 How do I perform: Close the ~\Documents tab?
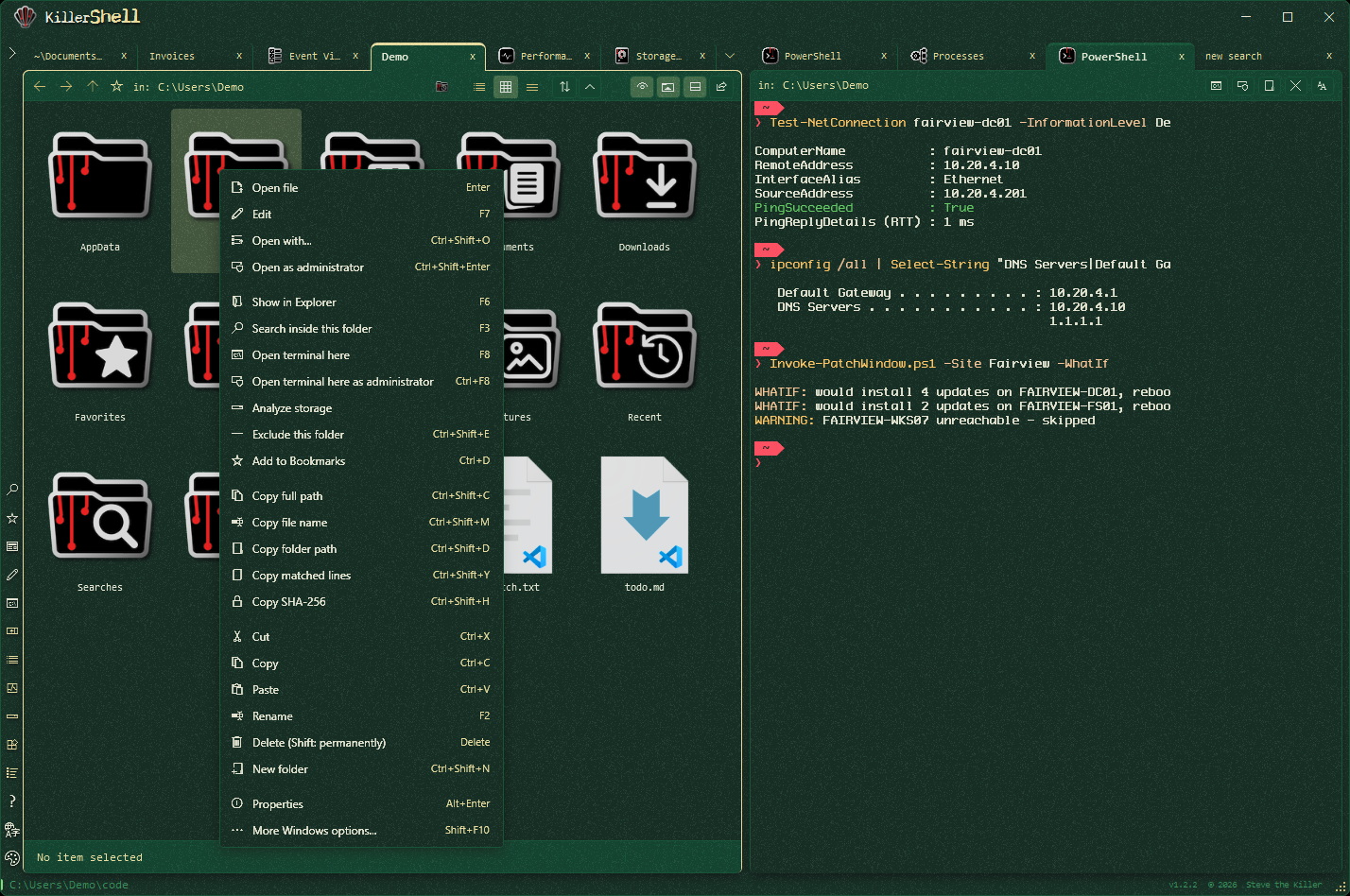124,56
